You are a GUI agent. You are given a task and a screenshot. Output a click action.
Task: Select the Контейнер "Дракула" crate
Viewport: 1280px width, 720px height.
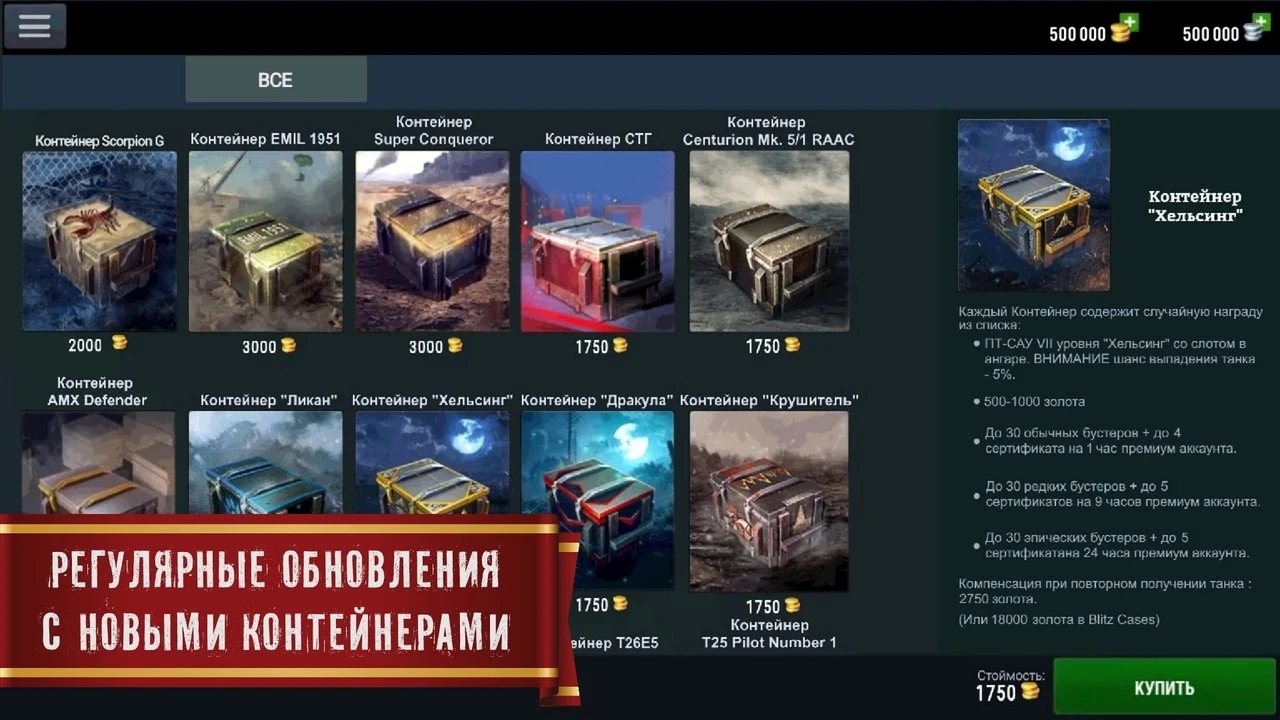(x=598, y=500)
